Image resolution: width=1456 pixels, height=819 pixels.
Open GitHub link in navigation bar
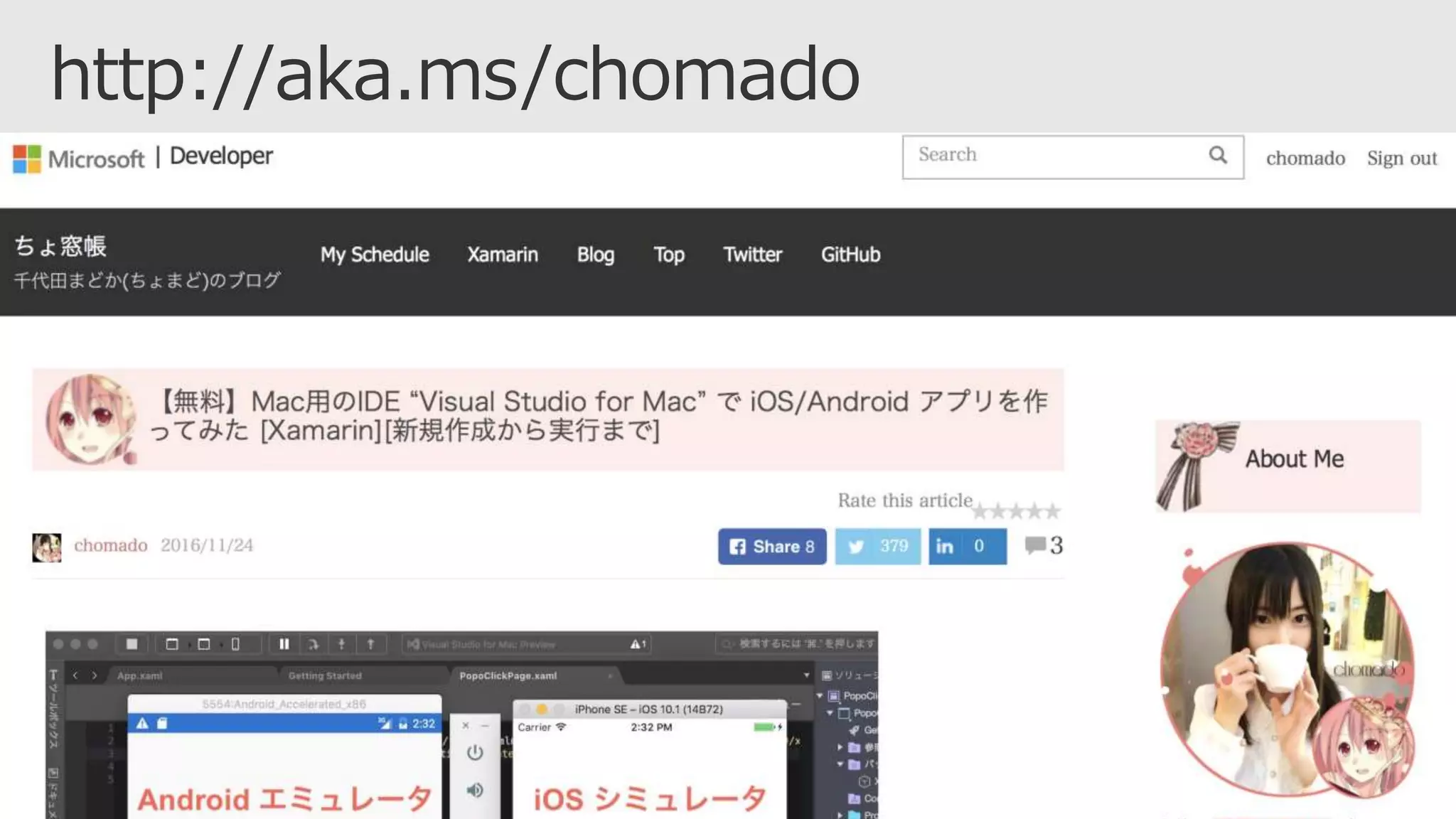click(x=850, y=255)
